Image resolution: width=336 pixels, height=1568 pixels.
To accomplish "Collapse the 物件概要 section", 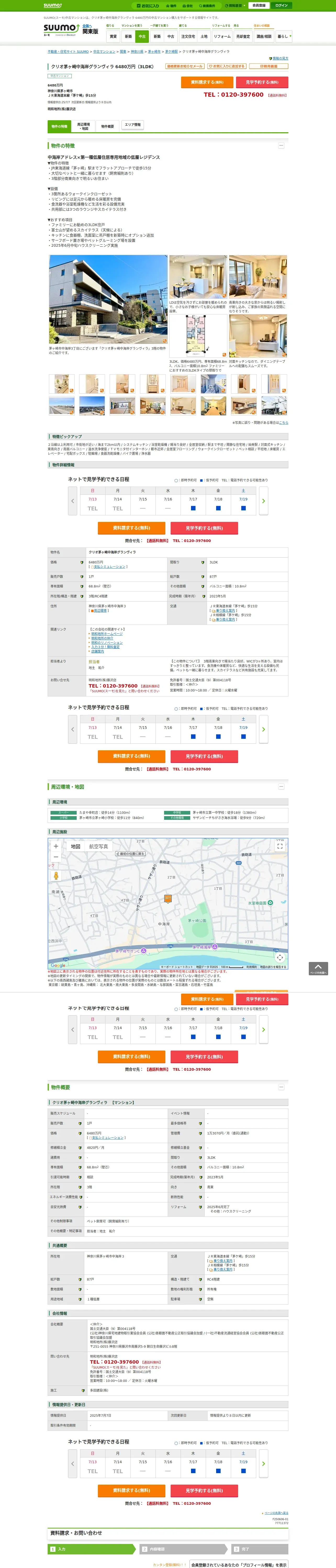I will pos(281,1087).
